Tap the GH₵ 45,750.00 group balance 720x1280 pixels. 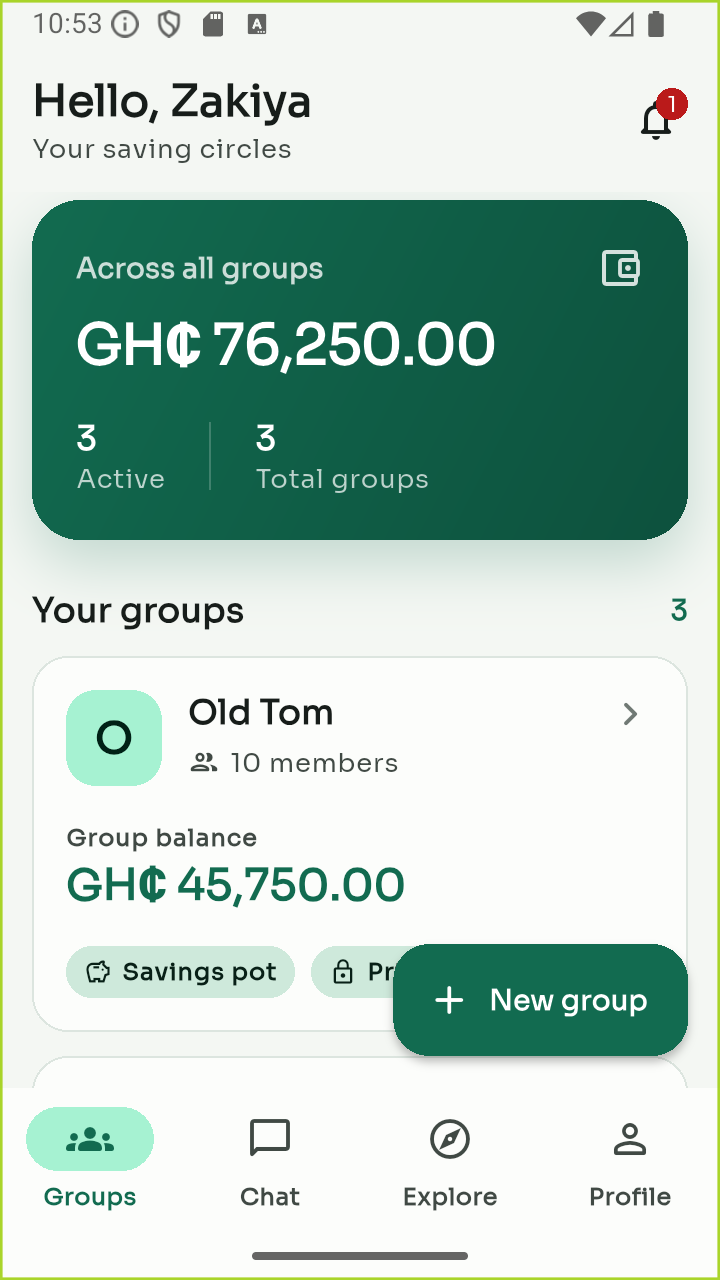[x=236, y=885]
